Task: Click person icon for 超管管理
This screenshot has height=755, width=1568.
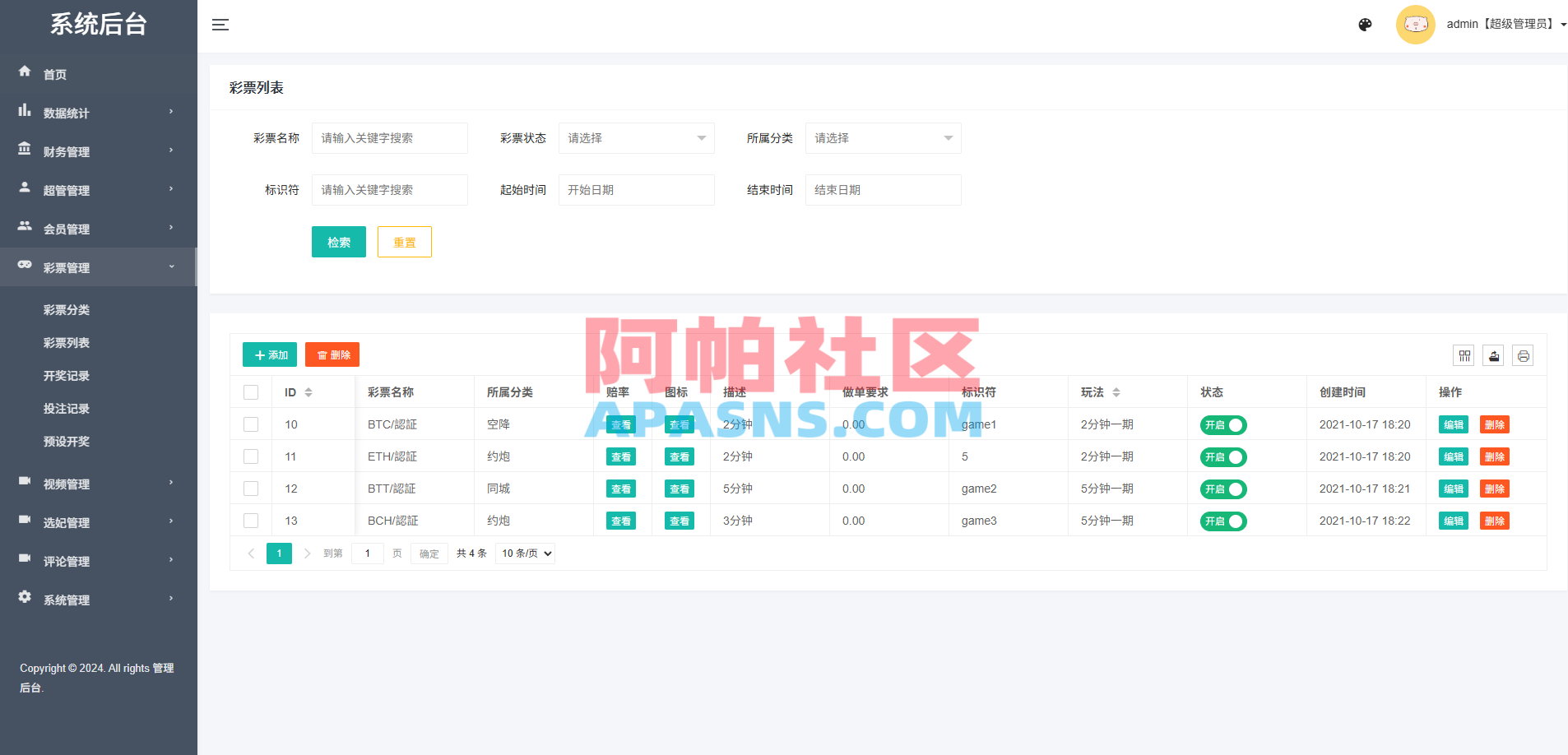Action: click(25, 188)
